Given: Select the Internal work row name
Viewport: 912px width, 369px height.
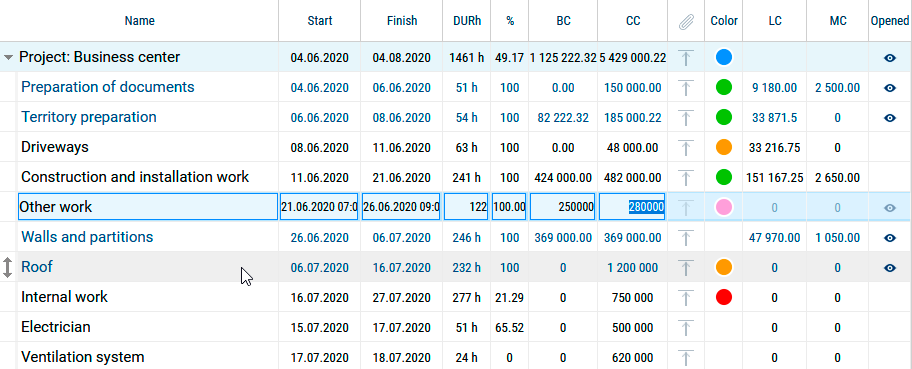Looking at the screenshot, I should (65, 297).
